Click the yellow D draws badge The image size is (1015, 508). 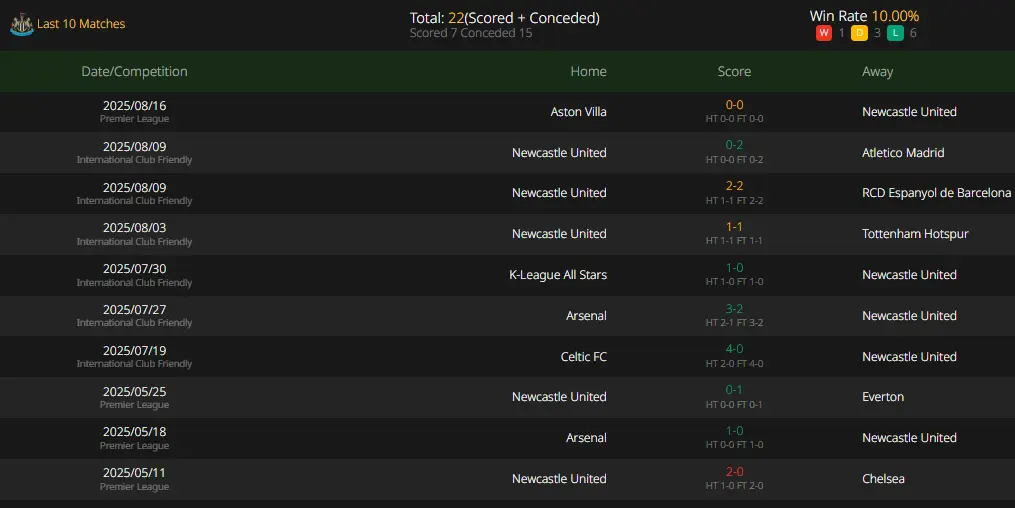pyautogui.click(x=859, y=33)
